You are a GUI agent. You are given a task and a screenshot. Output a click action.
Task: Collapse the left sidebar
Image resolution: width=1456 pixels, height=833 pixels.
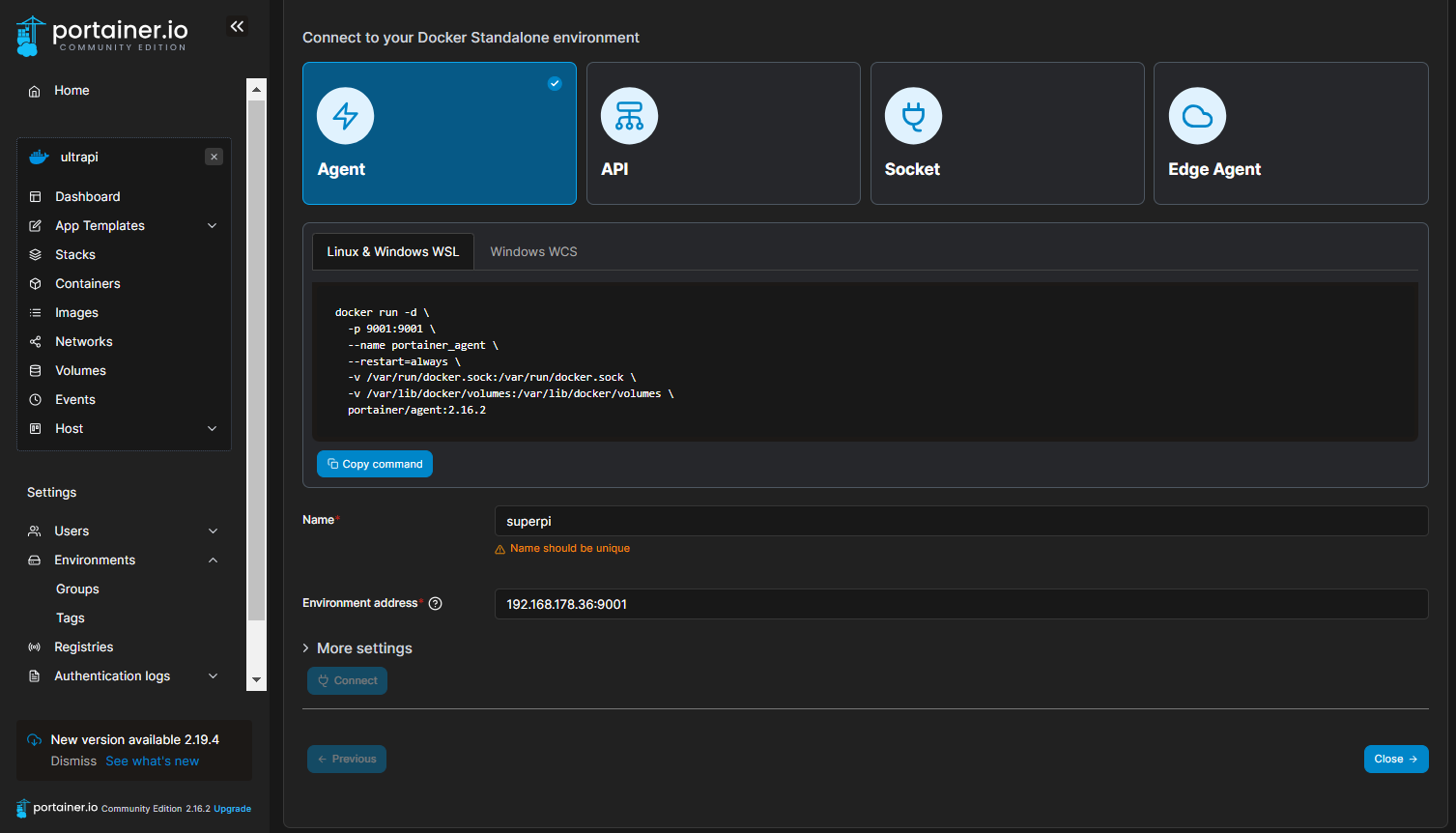pos(237,26)
